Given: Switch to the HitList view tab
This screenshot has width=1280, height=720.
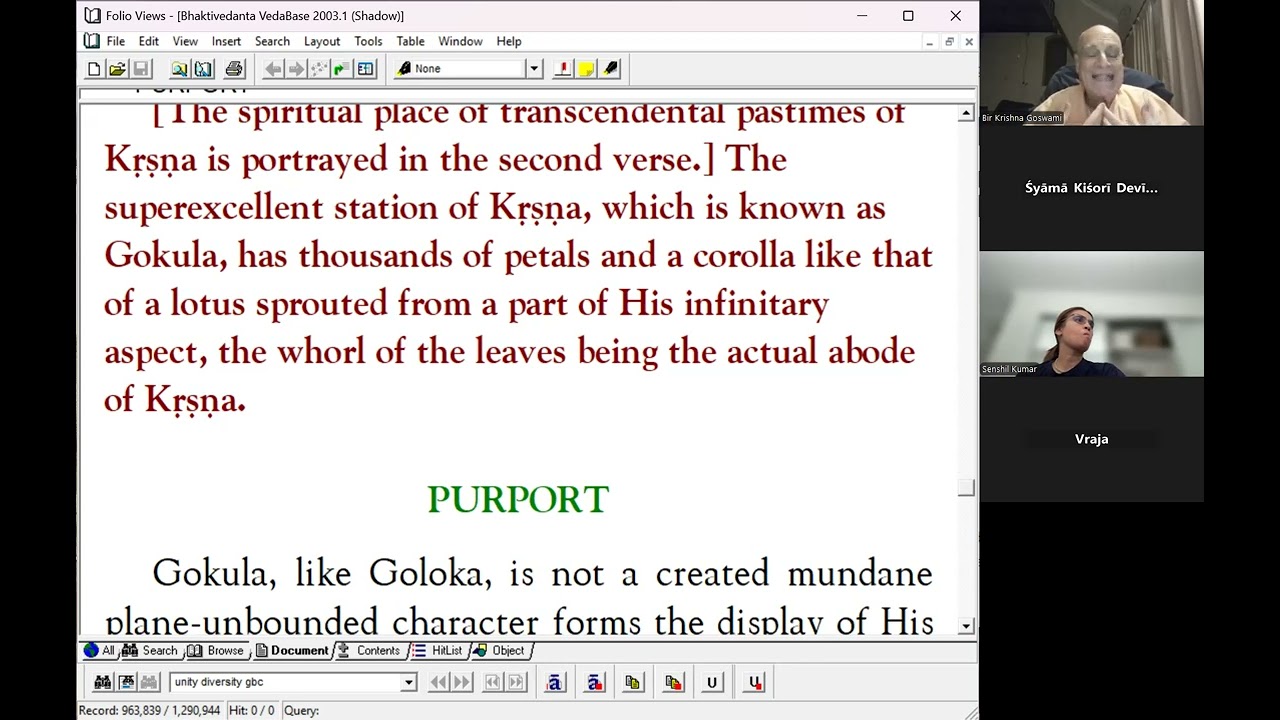Looking at the screenshot, I should [x=438, y=650].
